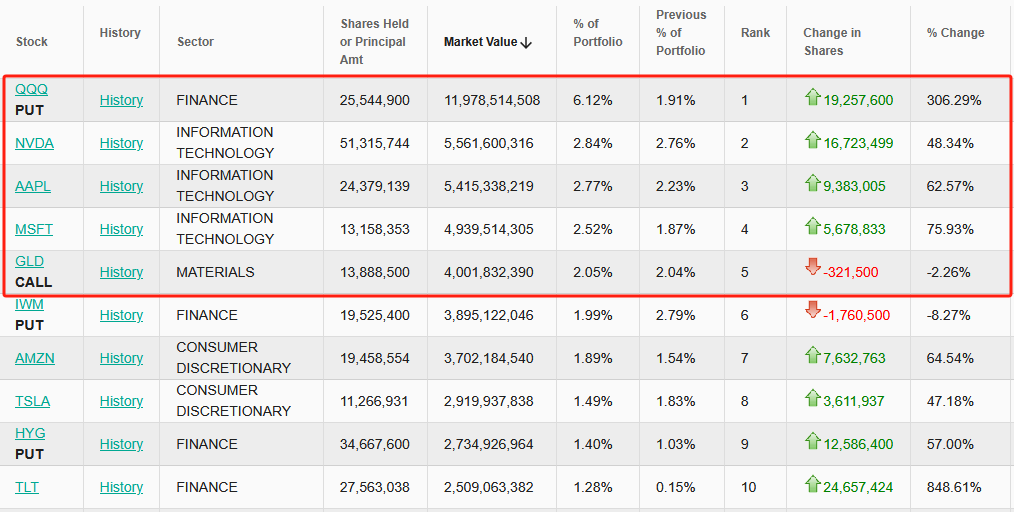Select market value 4,939,514,305
This screenshot has width=1014, height=512.
coord(489,229)
